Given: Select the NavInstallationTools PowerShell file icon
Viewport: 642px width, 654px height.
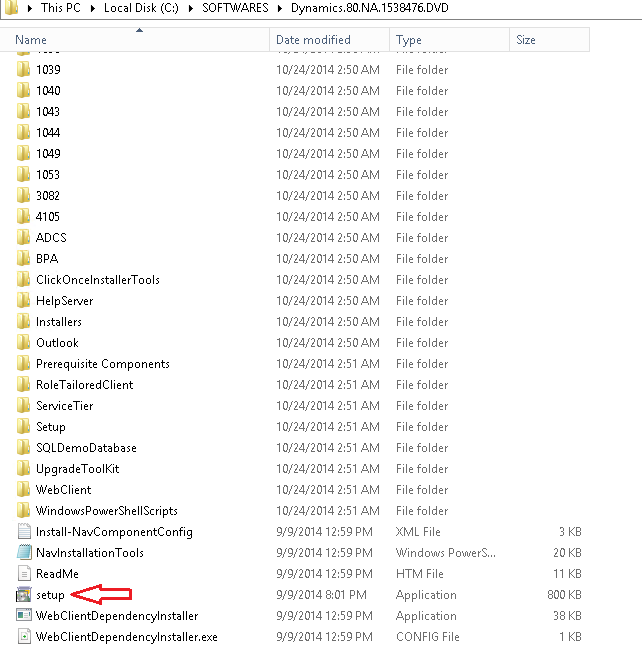Looking at the screenshot, I should [24, 553].
